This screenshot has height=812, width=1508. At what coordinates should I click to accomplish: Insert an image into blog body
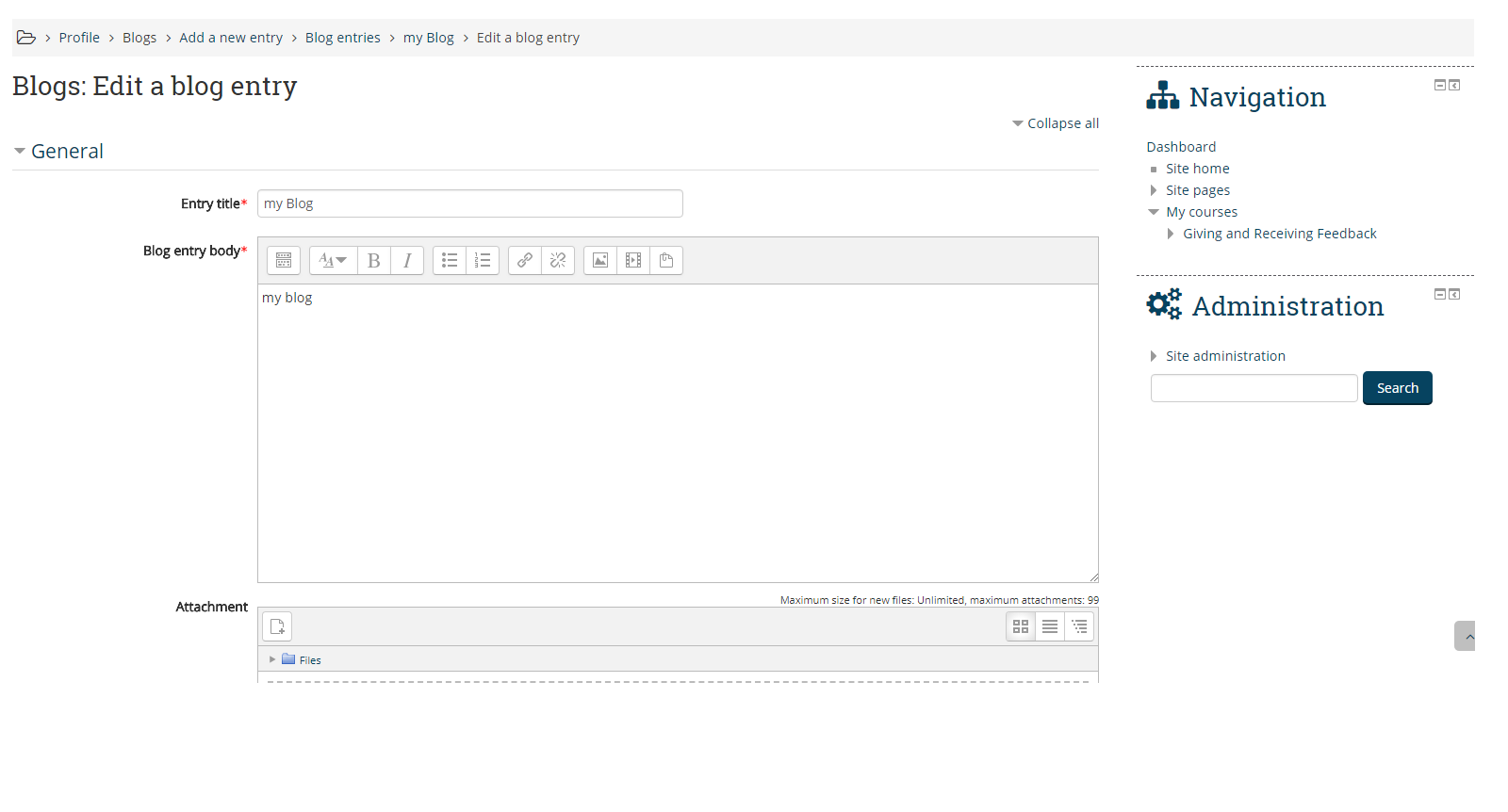600,260
